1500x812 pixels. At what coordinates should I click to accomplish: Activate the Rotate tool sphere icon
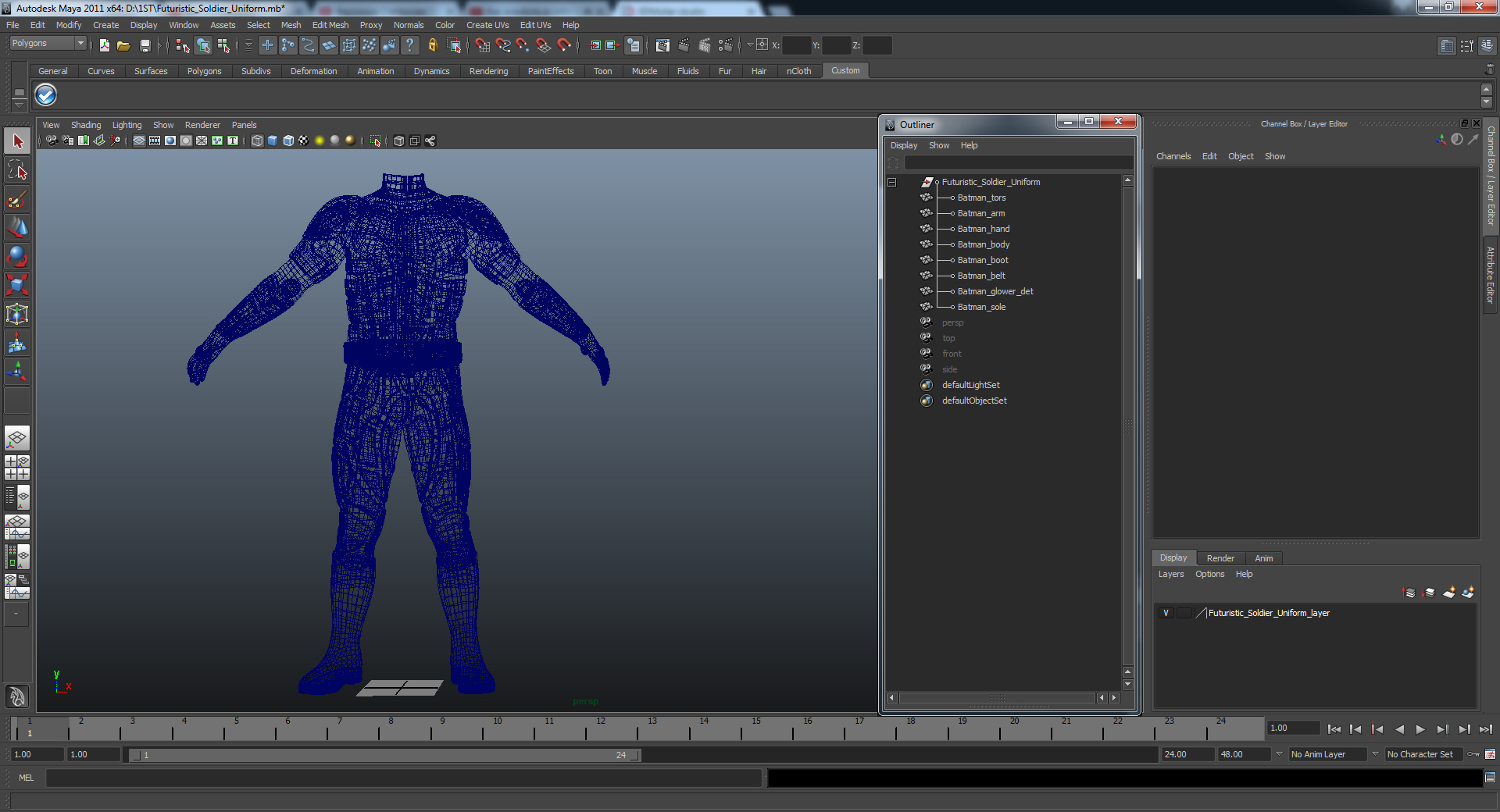click(x=17, y=256)
